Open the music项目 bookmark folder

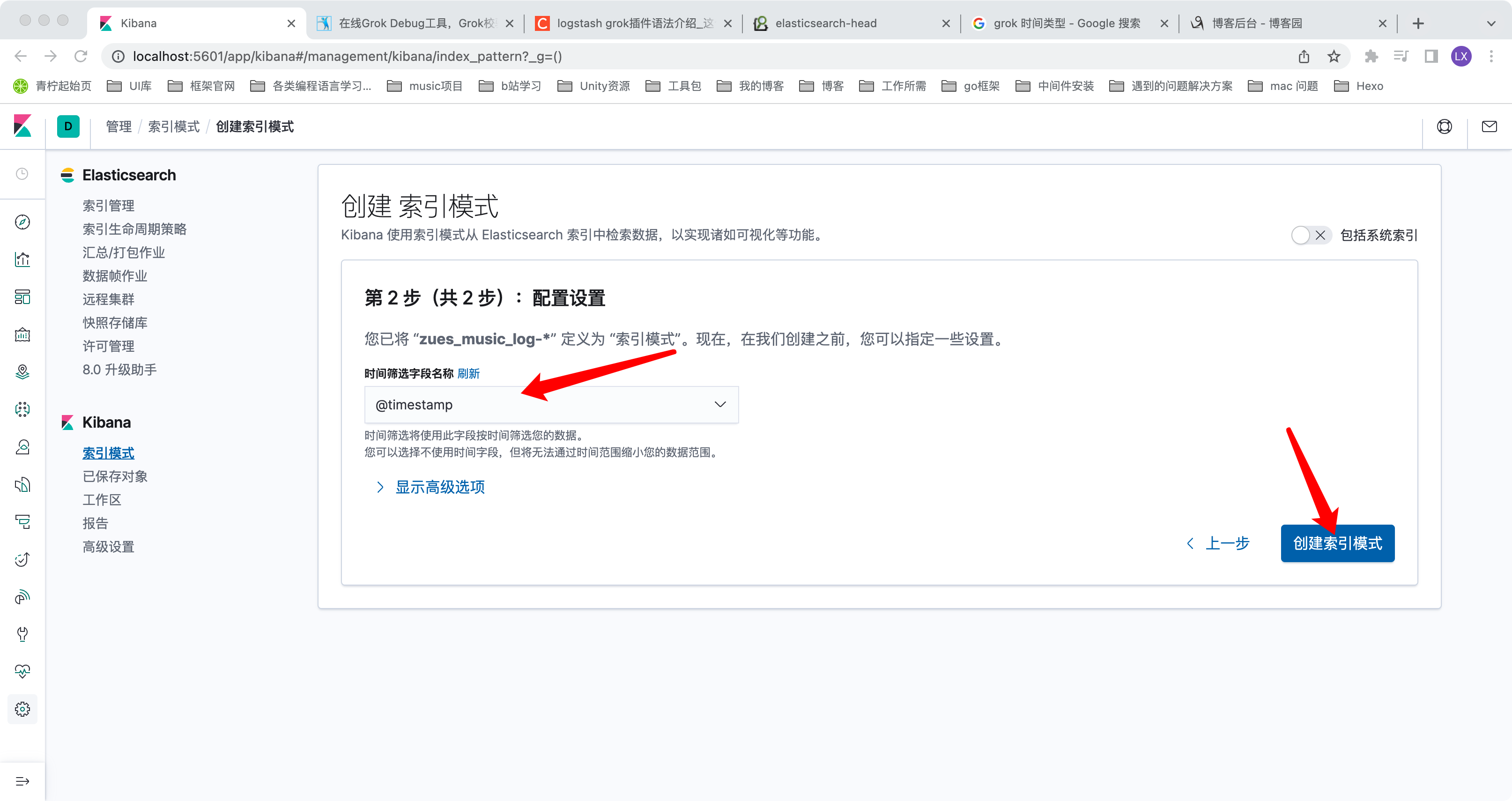tap(425, 86)
